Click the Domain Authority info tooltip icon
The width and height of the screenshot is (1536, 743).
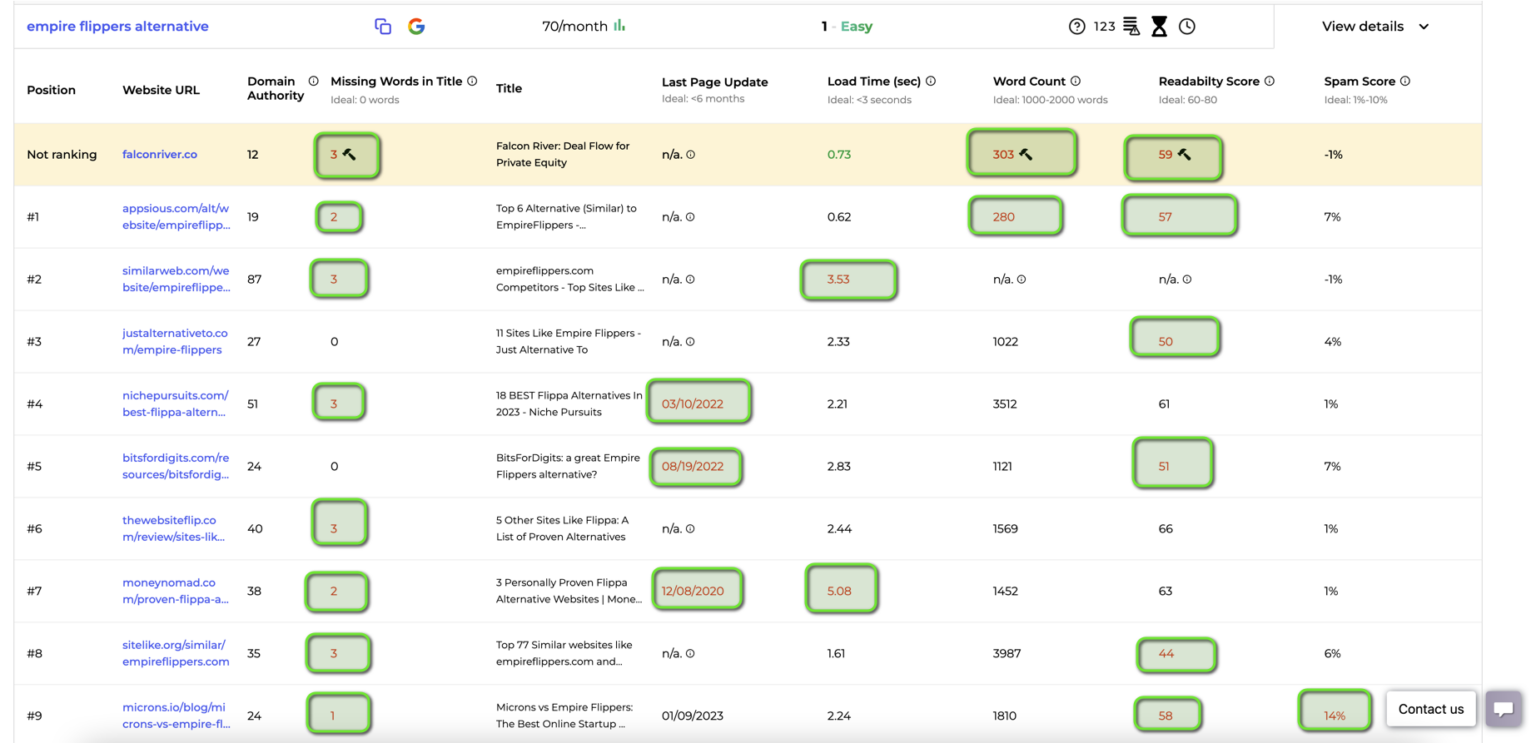(313, 81)
